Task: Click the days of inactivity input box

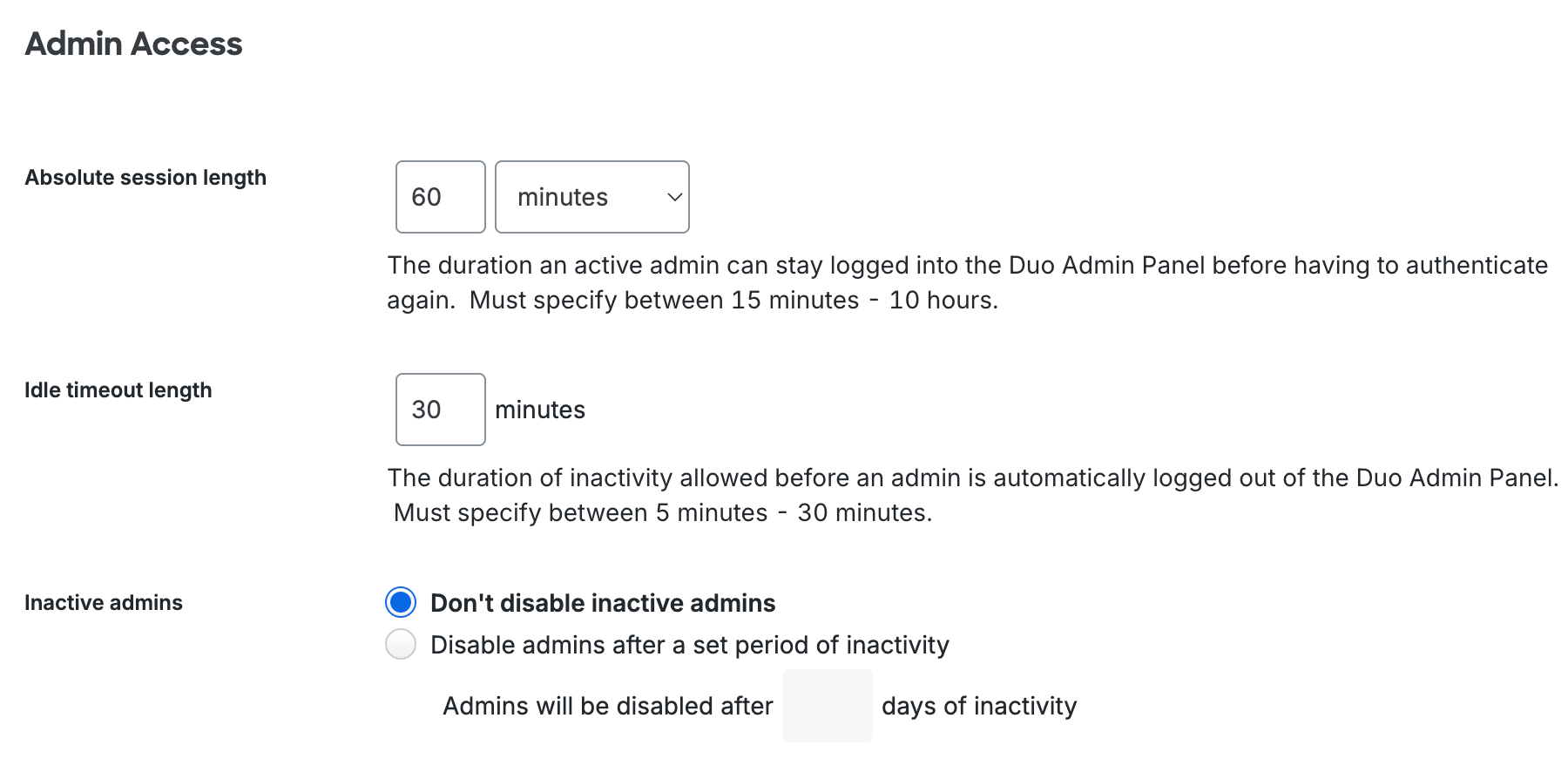Action: [827, 706]
